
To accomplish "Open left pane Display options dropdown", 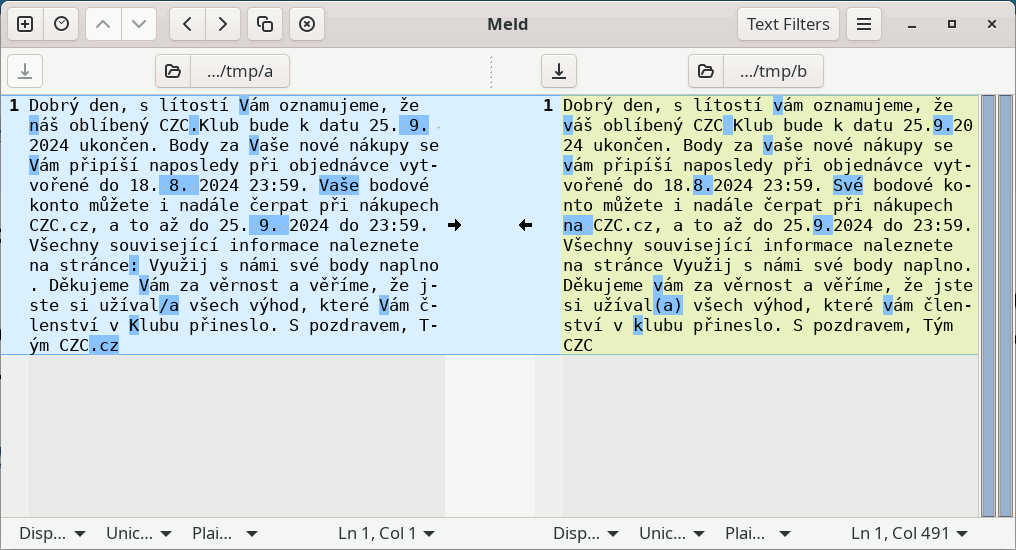I will 52,534.
